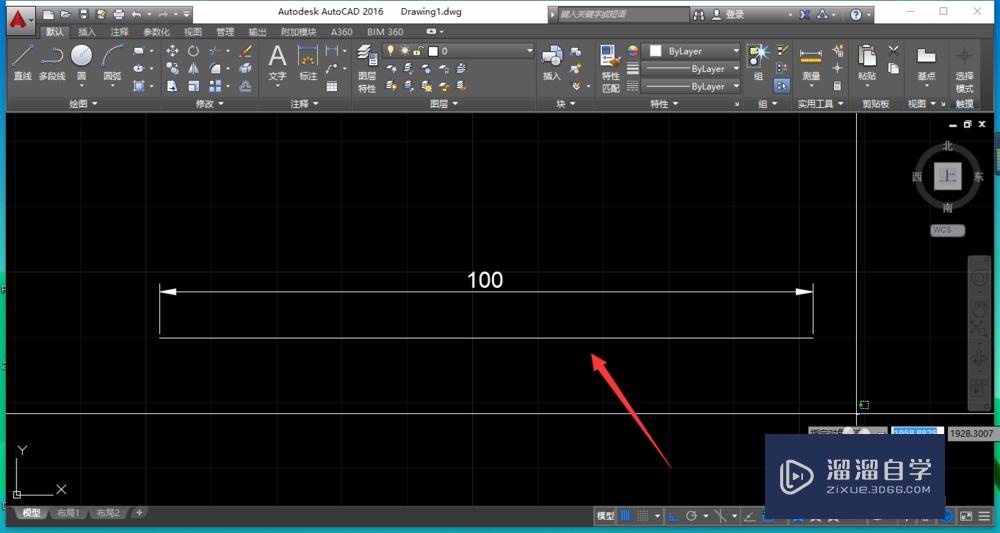Click Match Properties (特性匹配) icon

[x=610, y=69]
